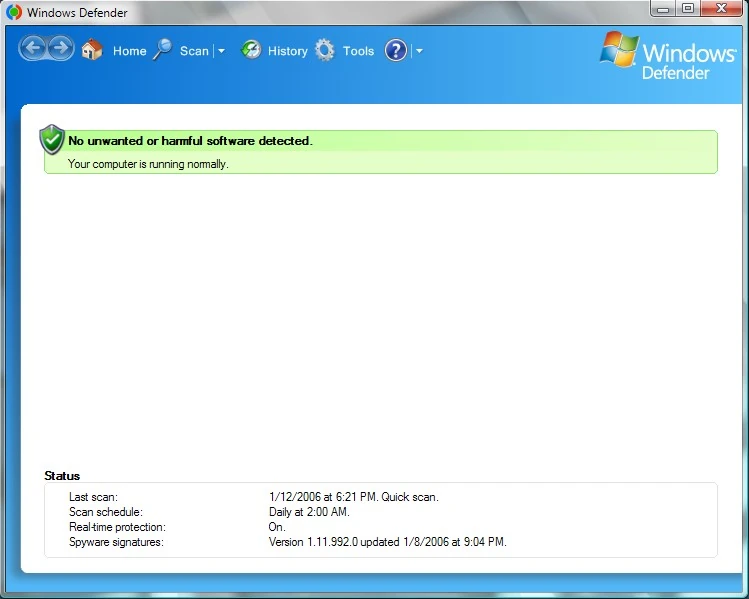The height and width of the screenshot is (599, 749).
Task: Click the 'Real-time protection:' label
Action: 117,527
